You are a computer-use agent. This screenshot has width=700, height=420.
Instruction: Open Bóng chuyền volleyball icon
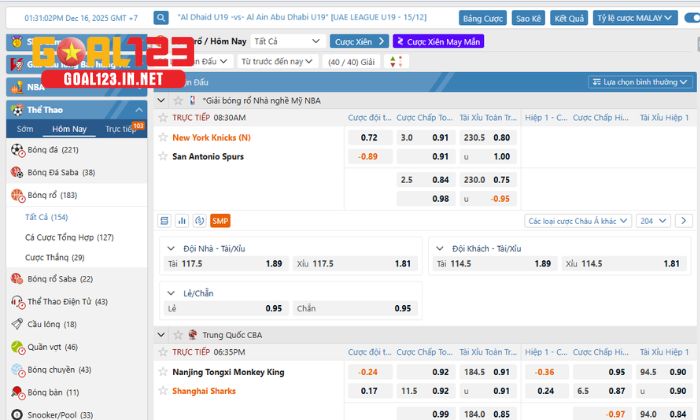[17, 370]
